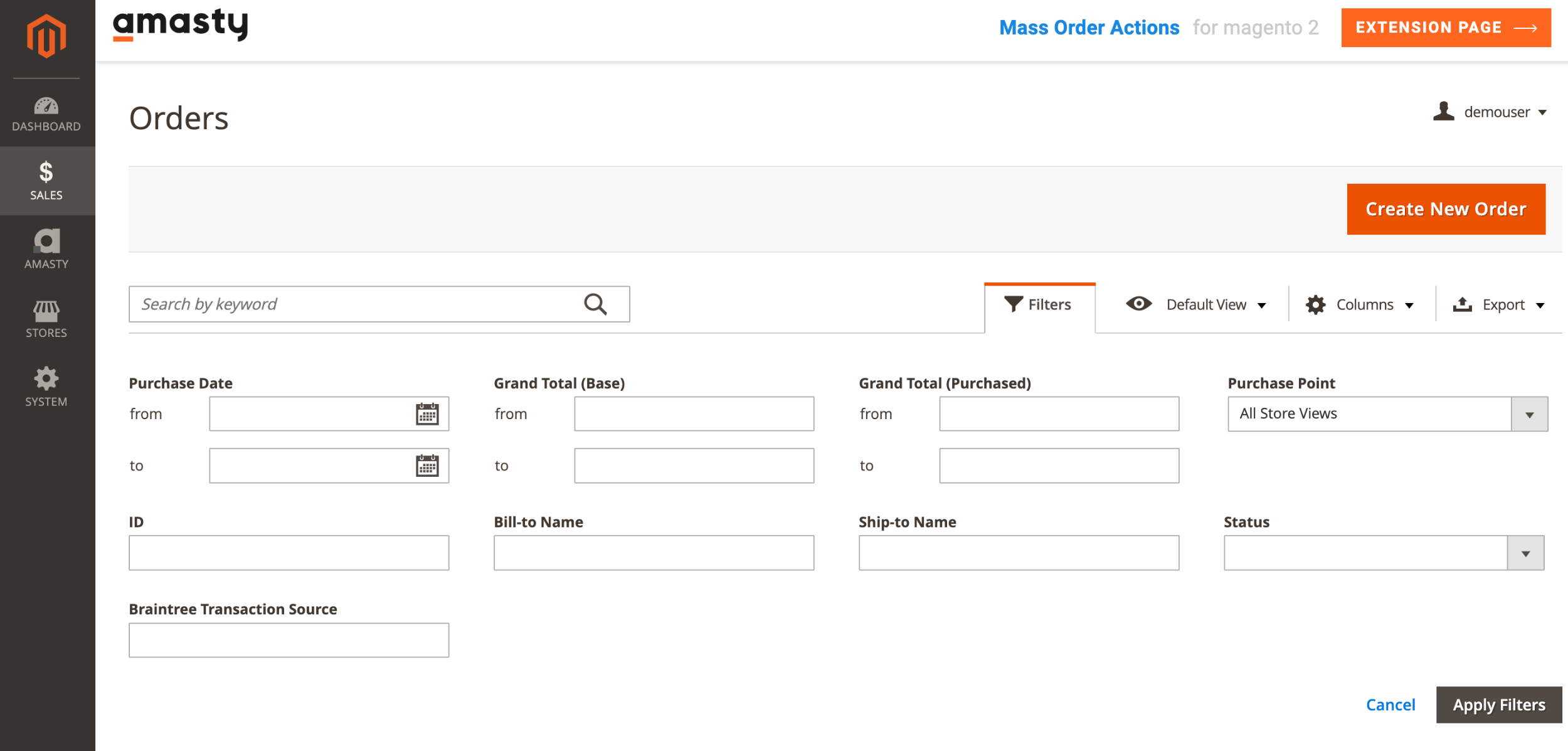The image size is (1568, 751).
Task: Click the Default View eye icon
Action: 1138,304
